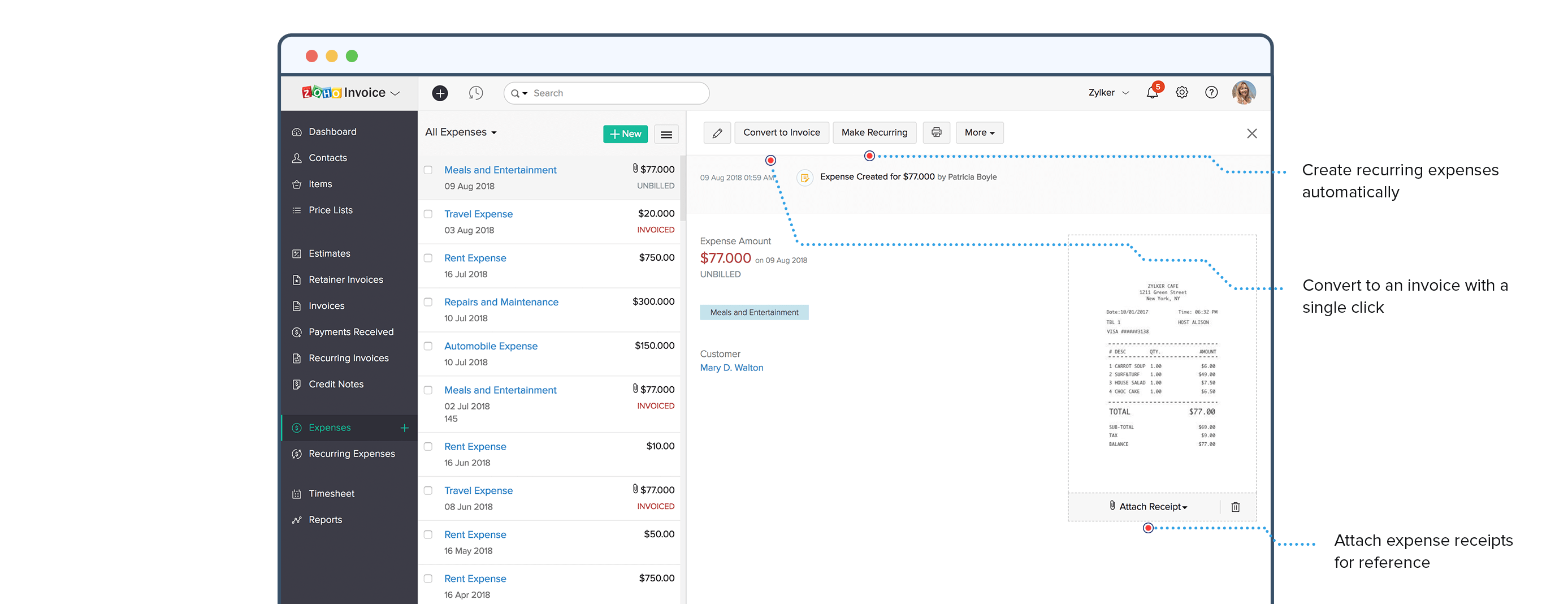Click the New expense button

pyautogui.click(x=625, y=135)
